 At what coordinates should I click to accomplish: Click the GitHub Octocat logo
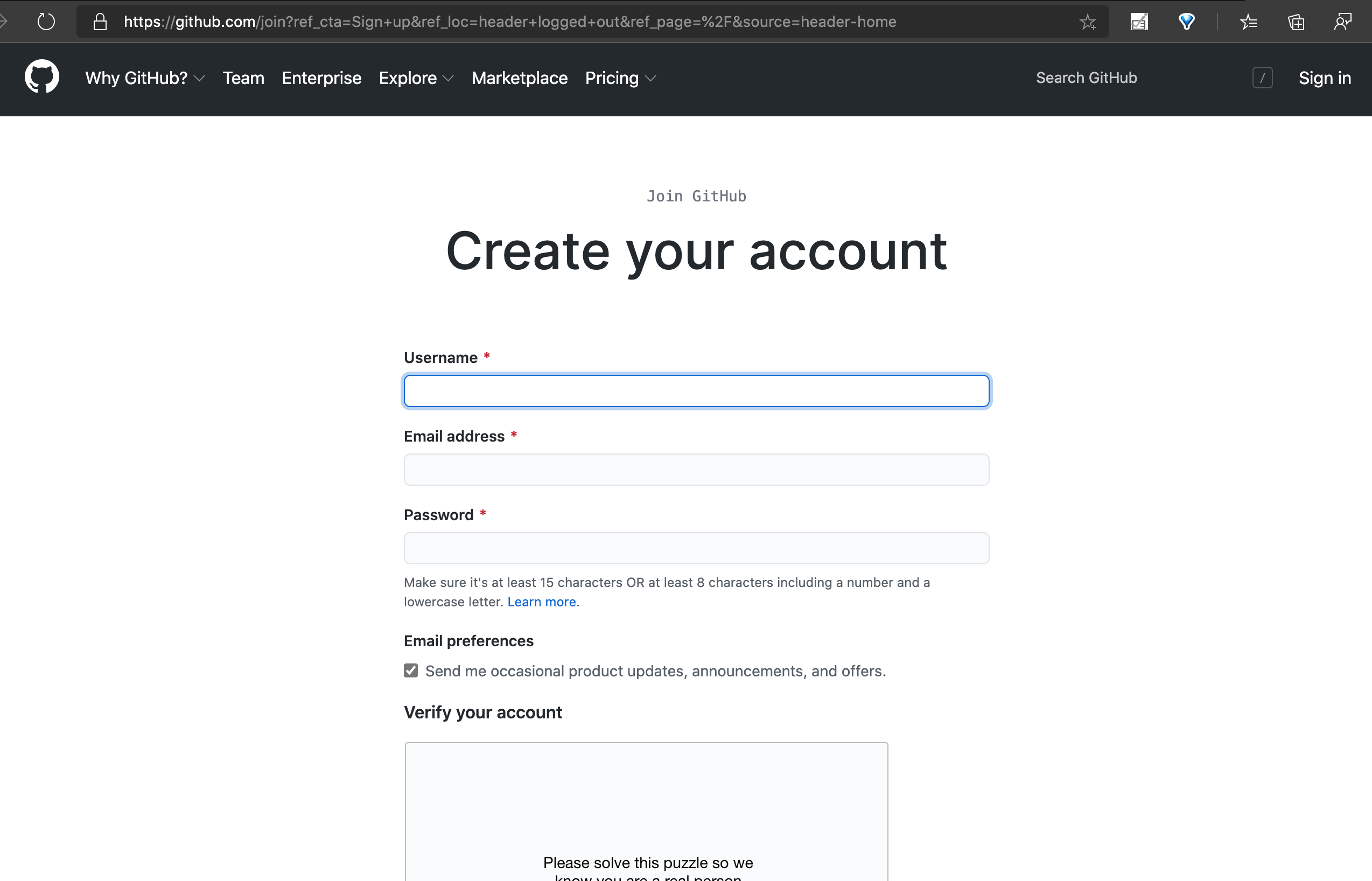pos(42,76)
